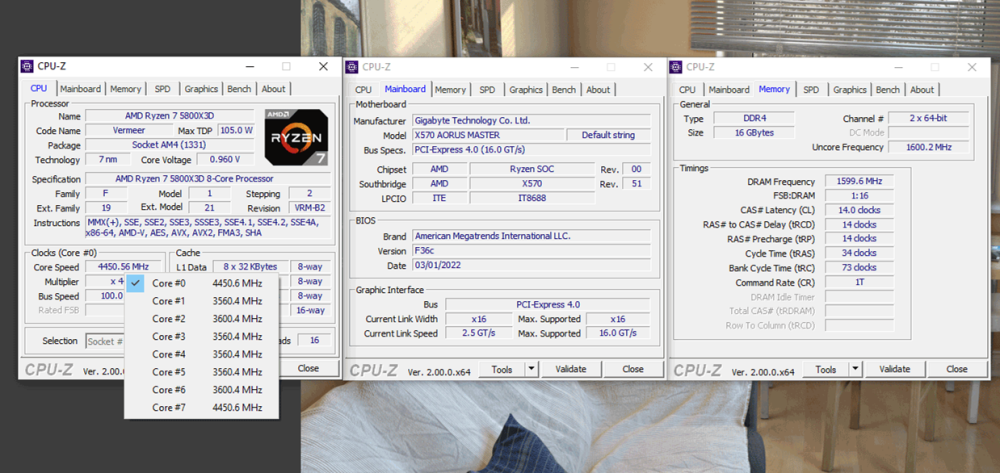This screenshot has height=473, width=1000.
Task: Click Tools button in the Memory window
Action: tap(826, 369)
